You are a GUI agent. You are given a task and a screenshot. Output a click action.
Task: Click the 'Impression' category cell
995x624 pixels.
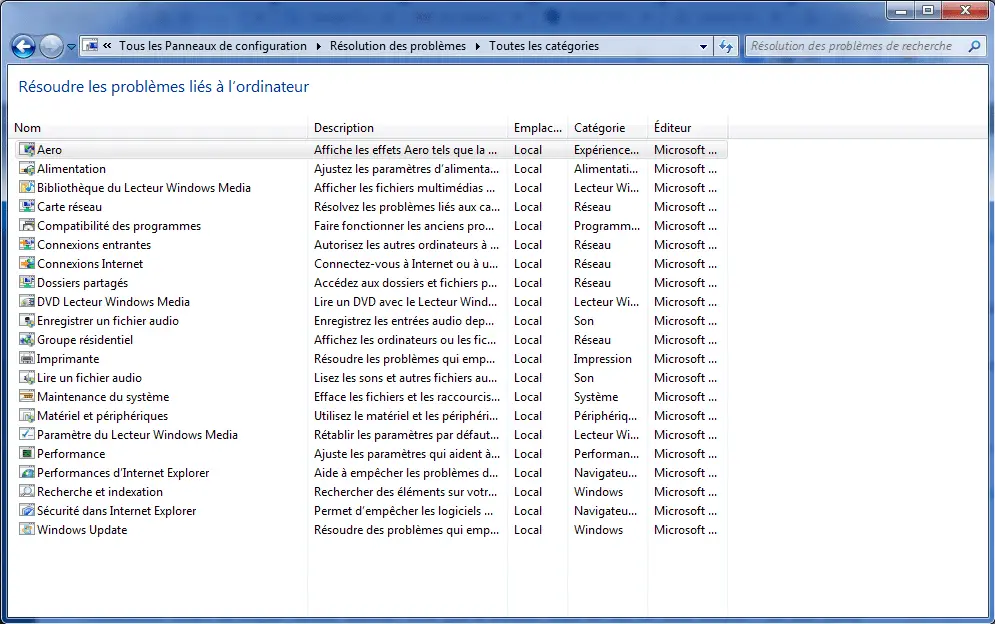(x=603, y=359)
